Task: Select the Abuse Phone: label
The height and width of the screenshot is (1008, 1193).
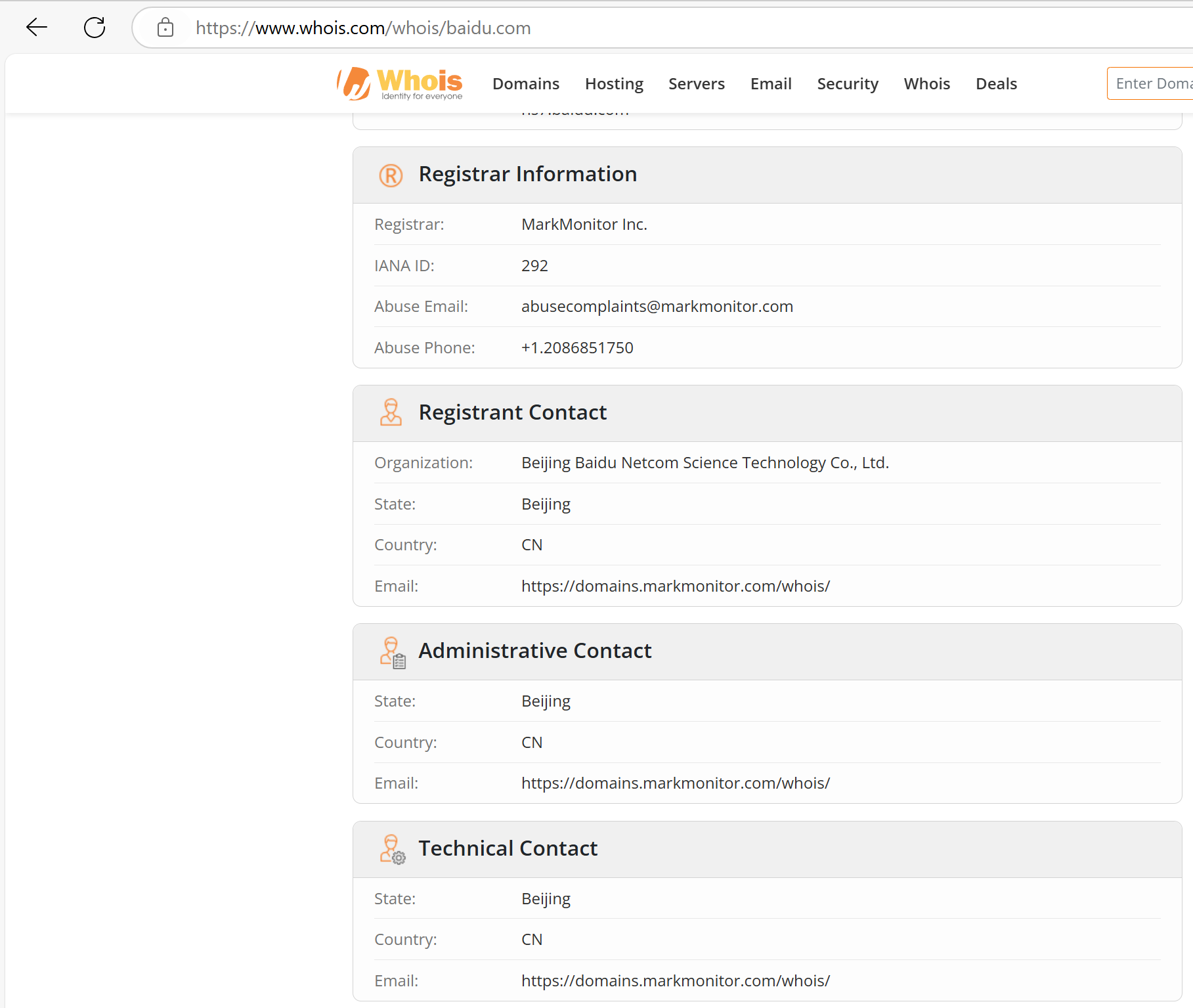Action: tap(425, 348)
